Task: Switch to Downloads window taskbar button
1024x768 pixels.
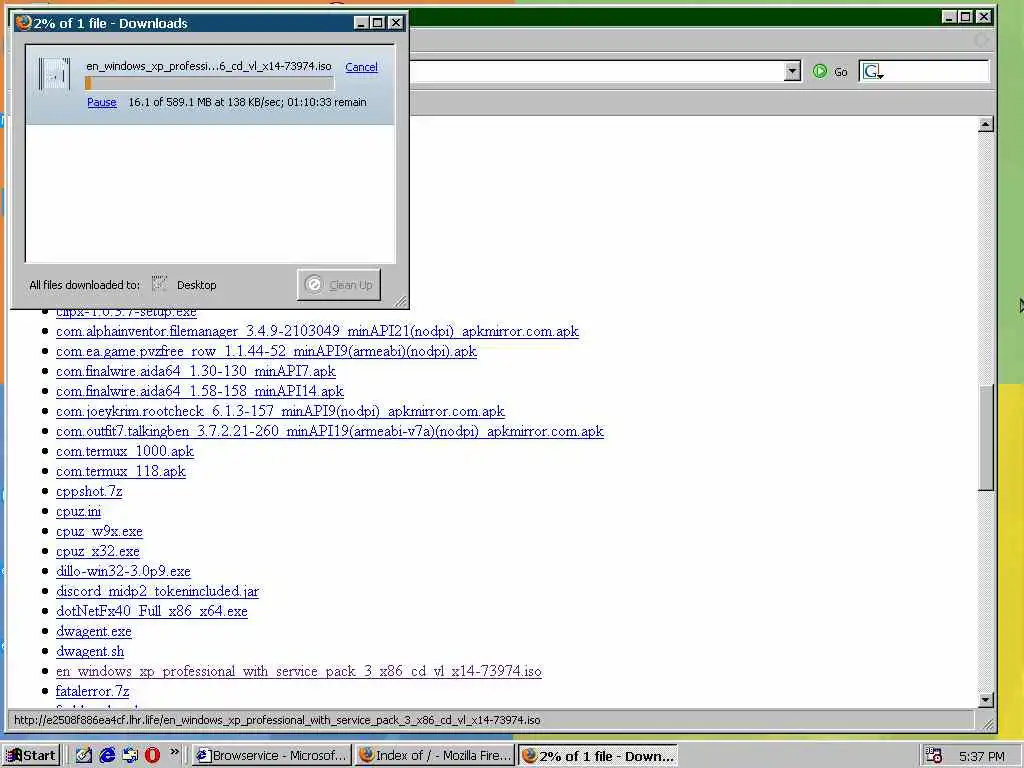Action: [598, 756]
